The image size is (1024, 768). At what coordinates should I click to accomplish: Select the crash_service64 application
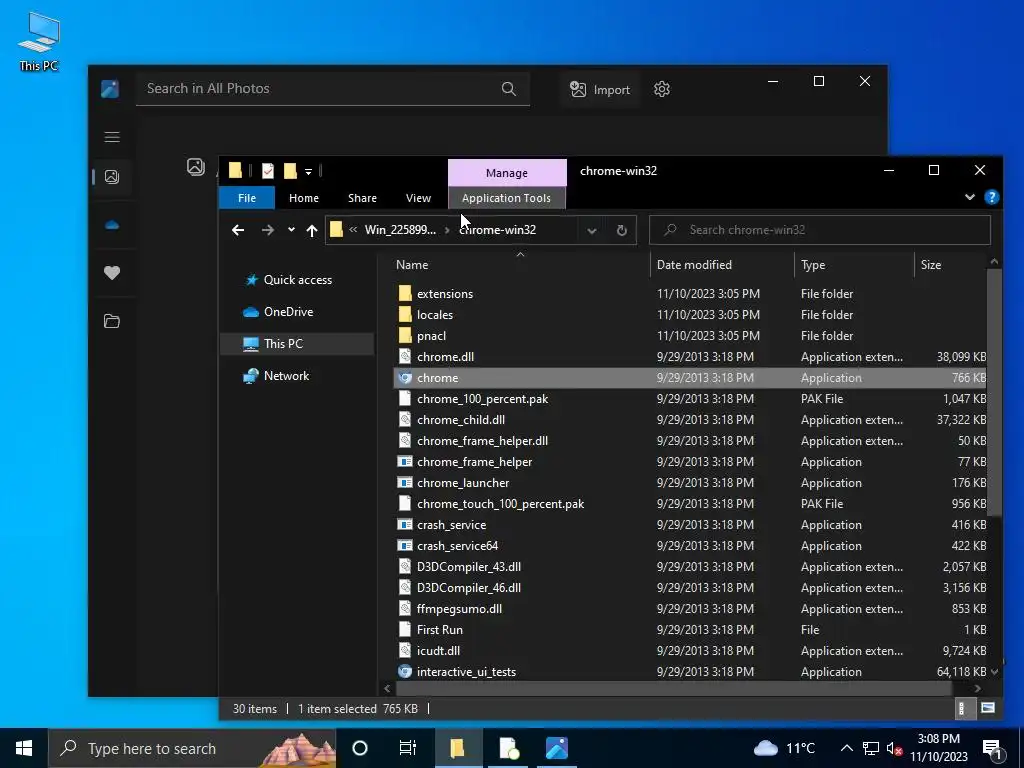690,545
